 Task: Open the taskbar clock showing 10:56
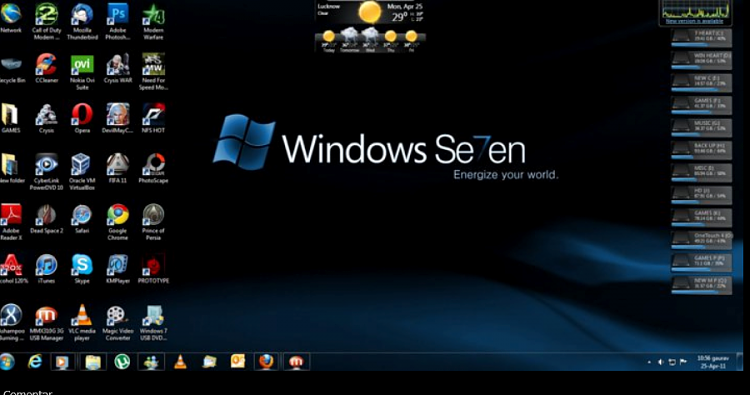tap(713, 362)
